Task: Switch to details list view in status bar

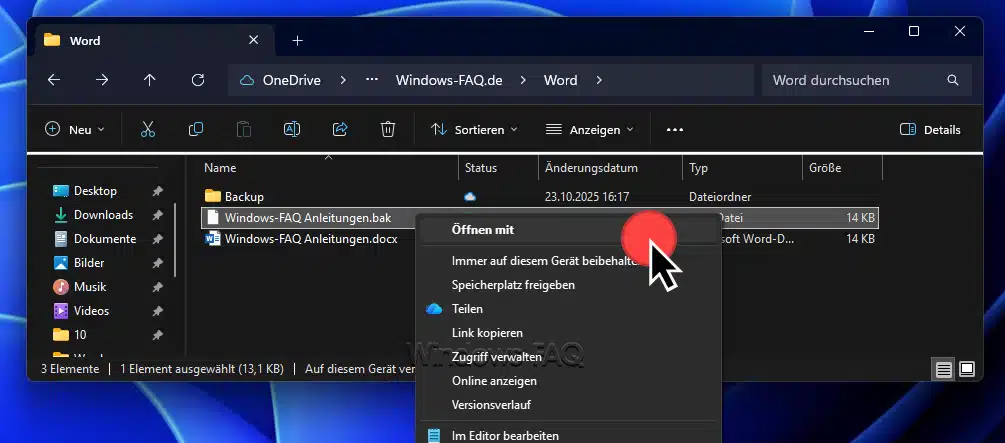Action: (x=943, y=369)
